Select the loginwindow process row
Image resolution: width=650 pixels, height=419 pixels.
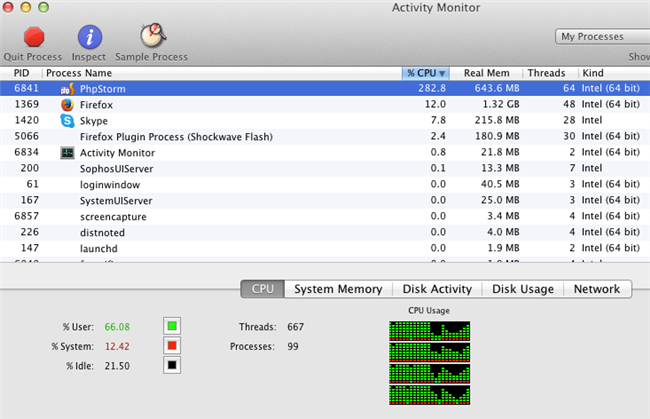(x=325, y=184)
